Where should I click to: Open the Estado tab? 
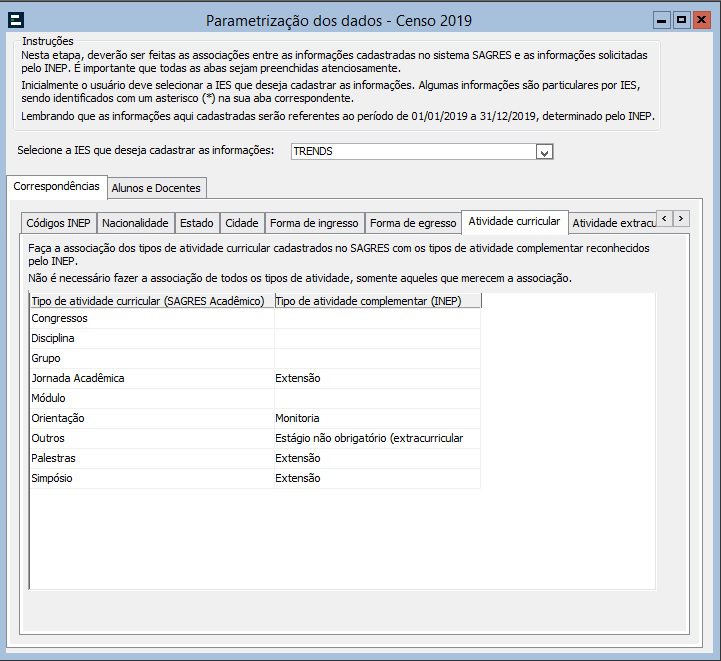[x=197, y=223]
